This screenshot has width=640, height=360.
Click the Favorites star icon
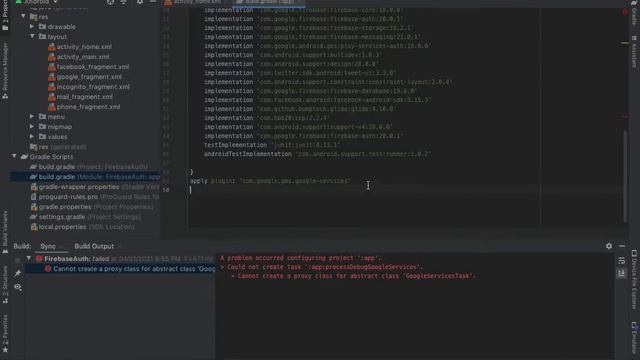click(x=5, y=350)
